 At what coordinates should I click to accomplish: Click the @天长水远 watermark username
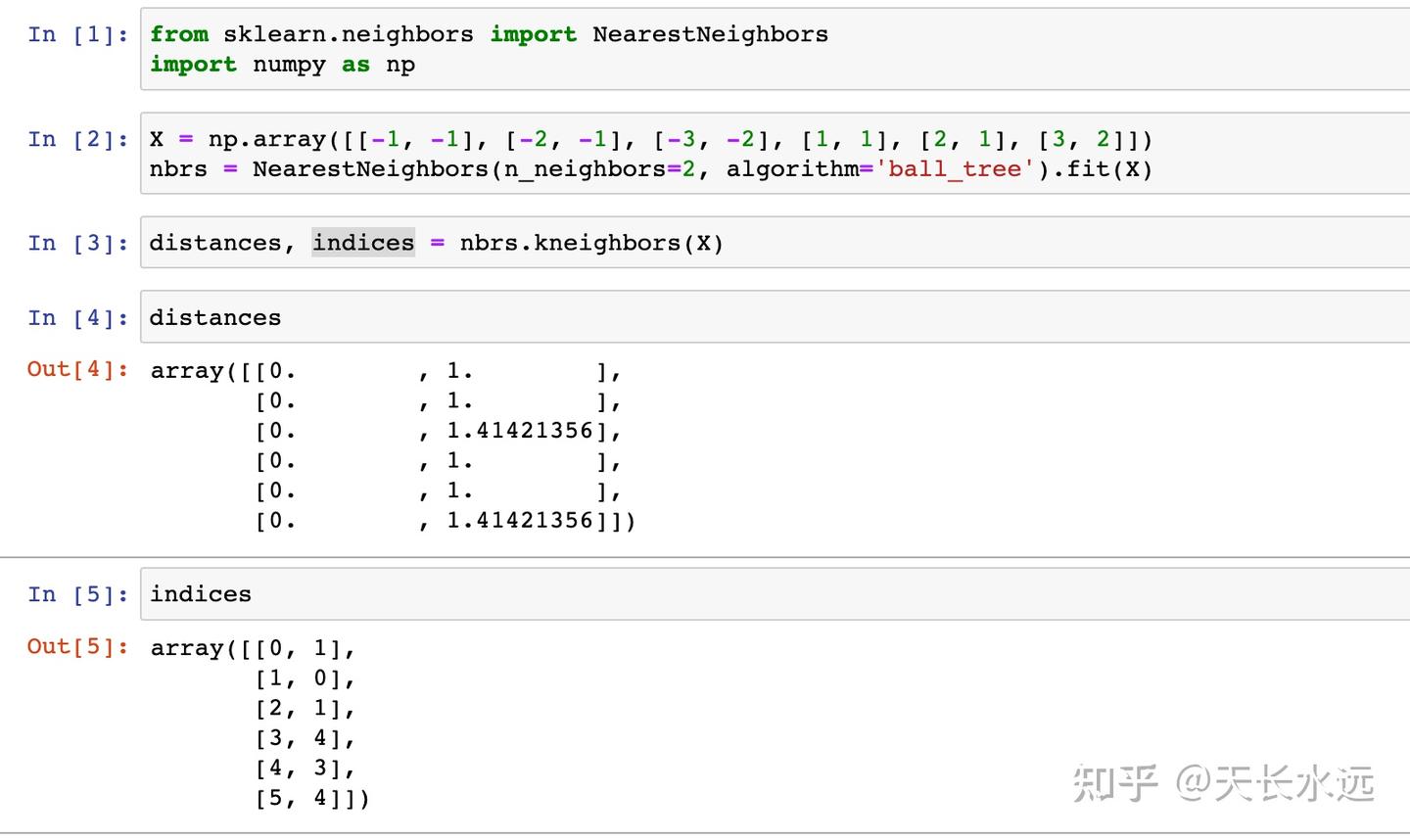pos(1276,783)
